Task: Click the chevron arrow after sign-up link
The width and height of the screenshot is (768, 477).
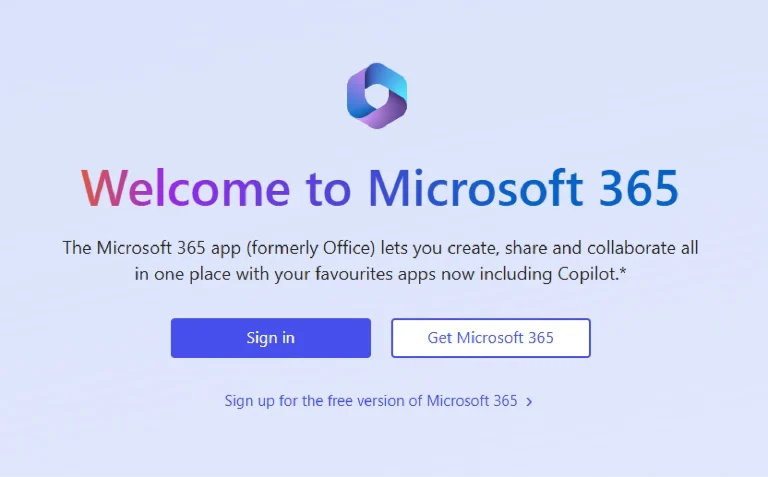Action: coord(529,402)
